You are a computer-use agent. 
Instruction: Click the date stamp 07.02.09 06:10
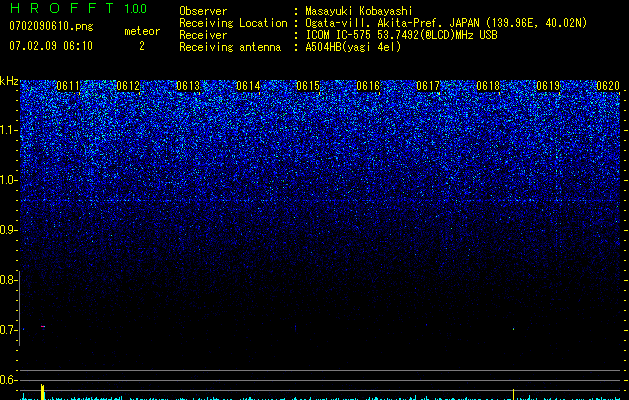pos(51,46)
